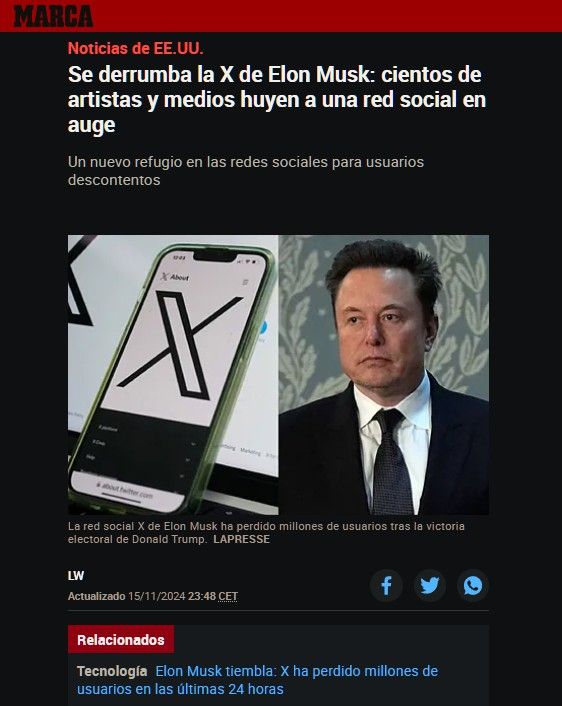The image size is (562, 706).
Task: Send the article through WhatsApp icon
Action: coord(473,586)
